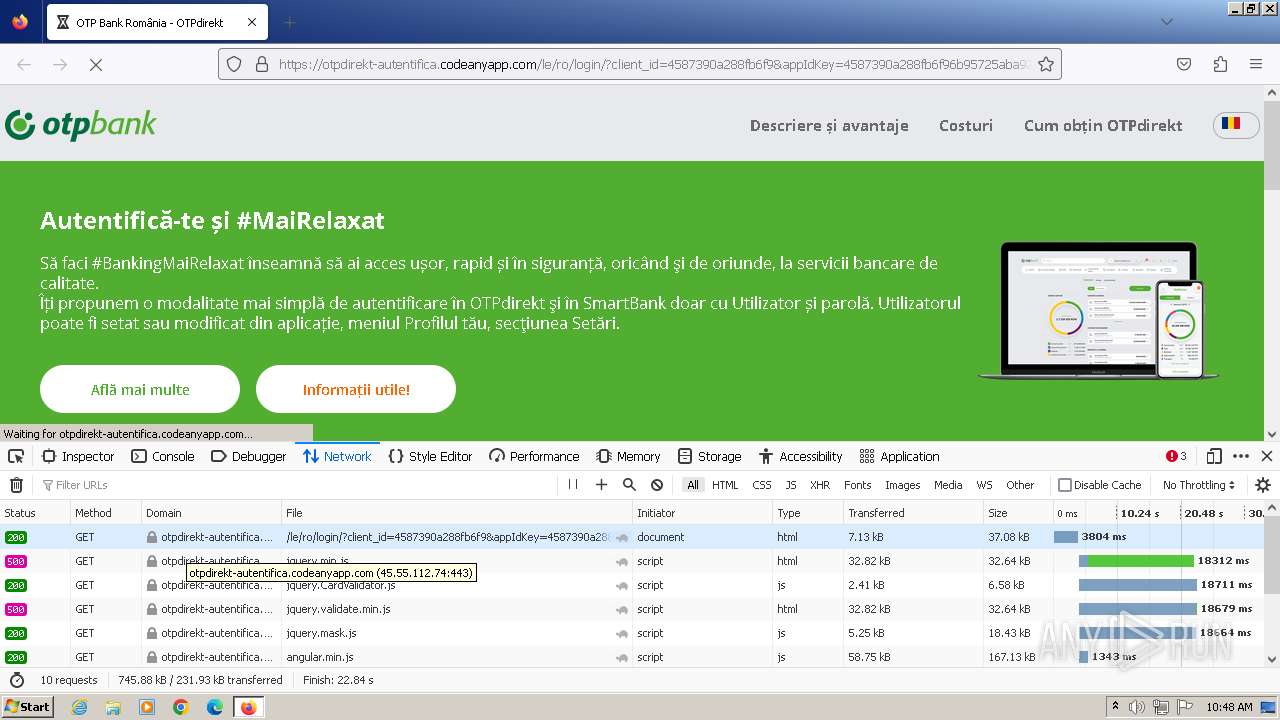Click the performance analysis stopwatch icon
The width and height of the screenshot is (1280, 720).
pos(16,680)
